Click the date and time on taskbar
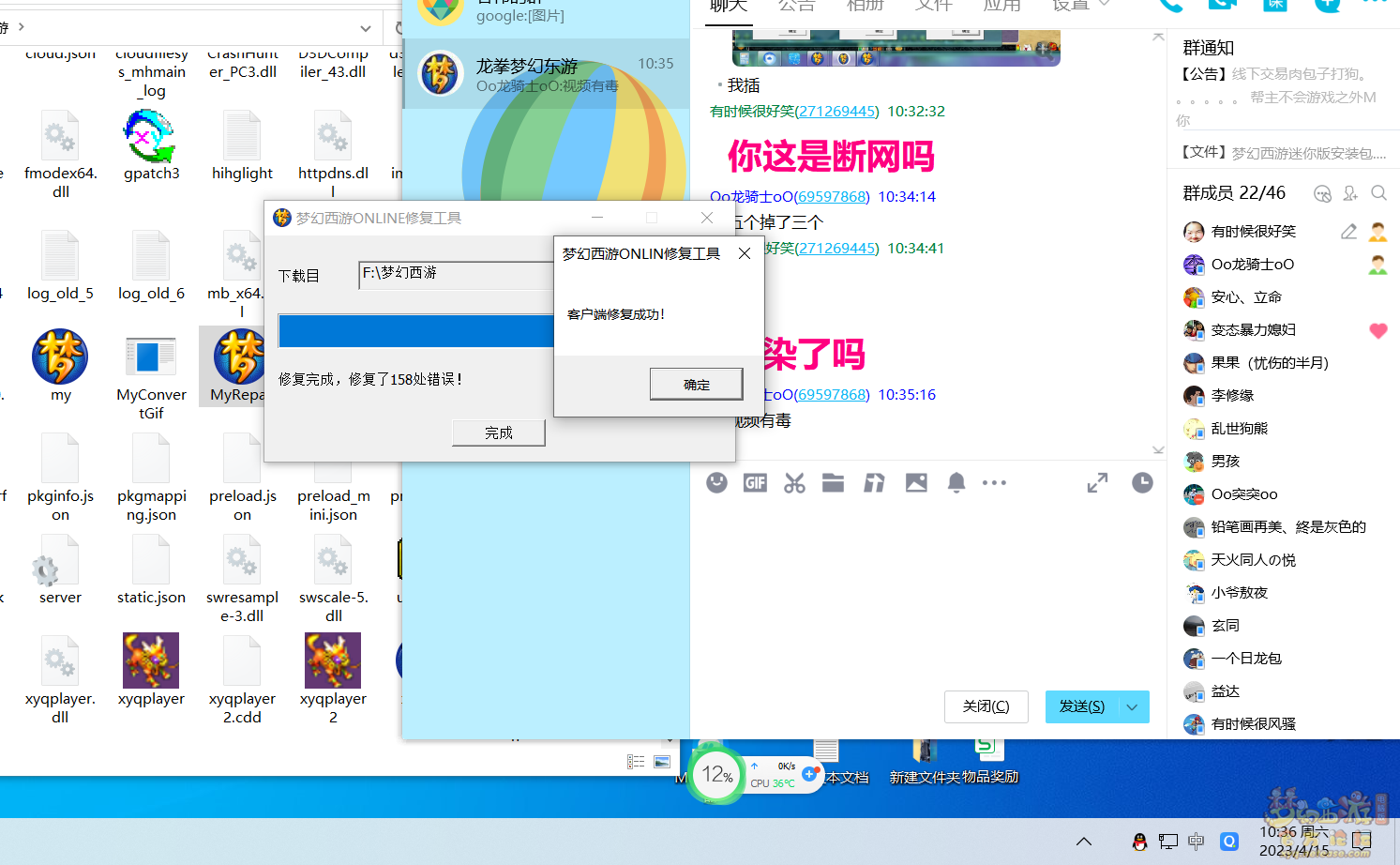The height and width of the screenshot is (865, 1400). [x=1295, y=841]
